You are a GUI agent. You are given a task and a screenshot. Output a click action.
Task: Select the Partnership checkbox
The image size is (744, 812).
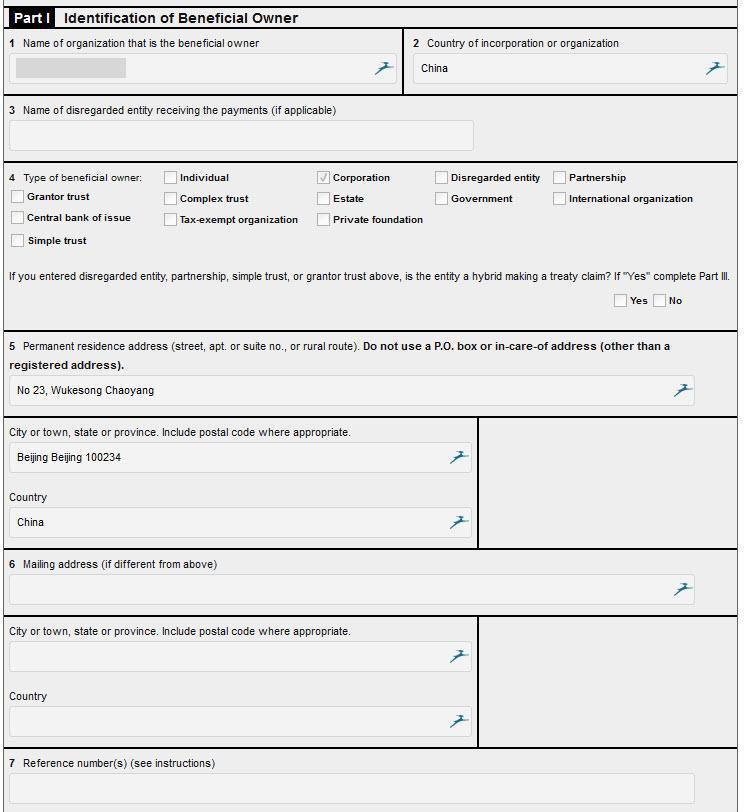(x=560, y=177)
